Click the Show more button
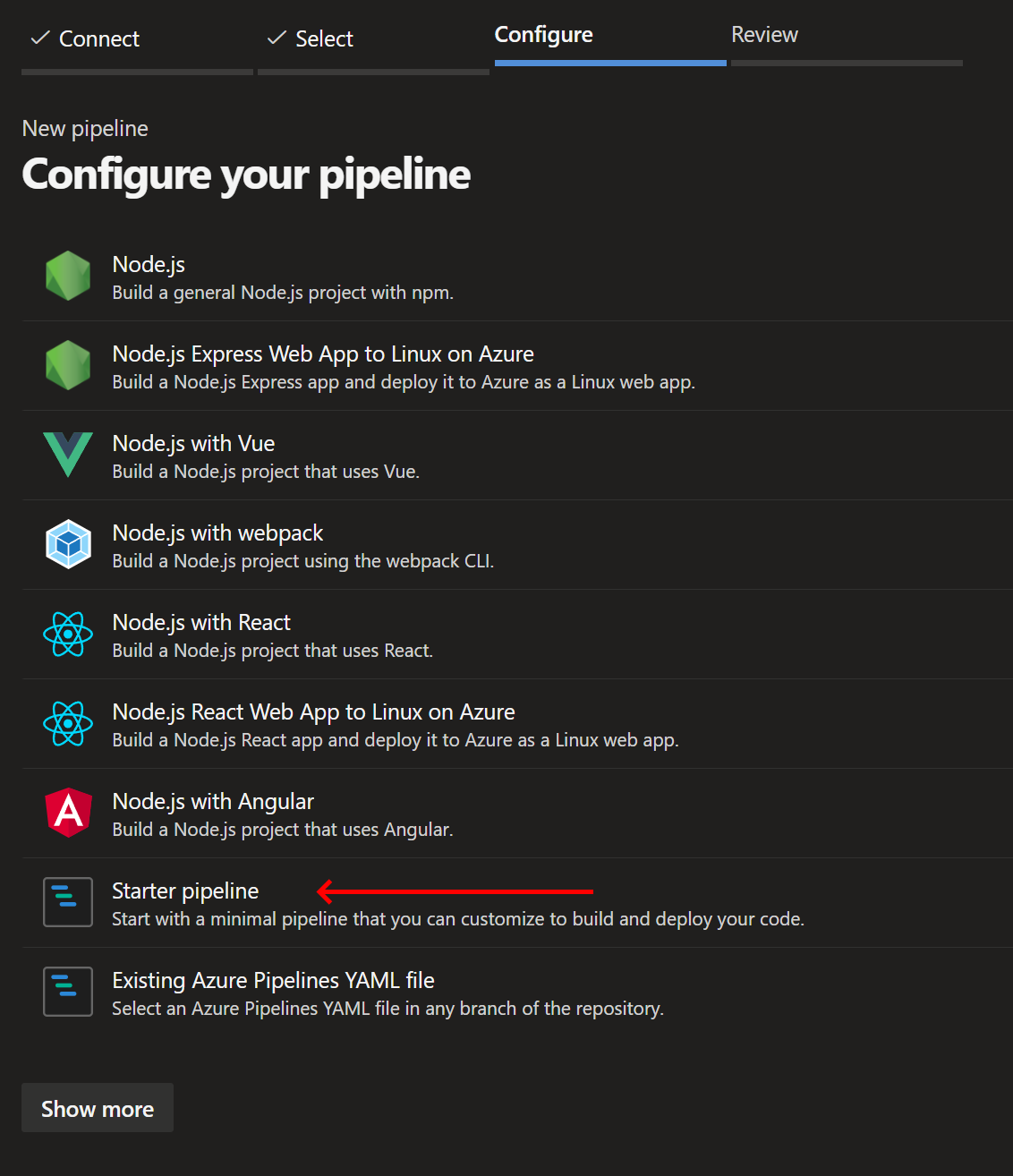The height and width of the screenshot is (1176, 1013). pos(97,1108)
